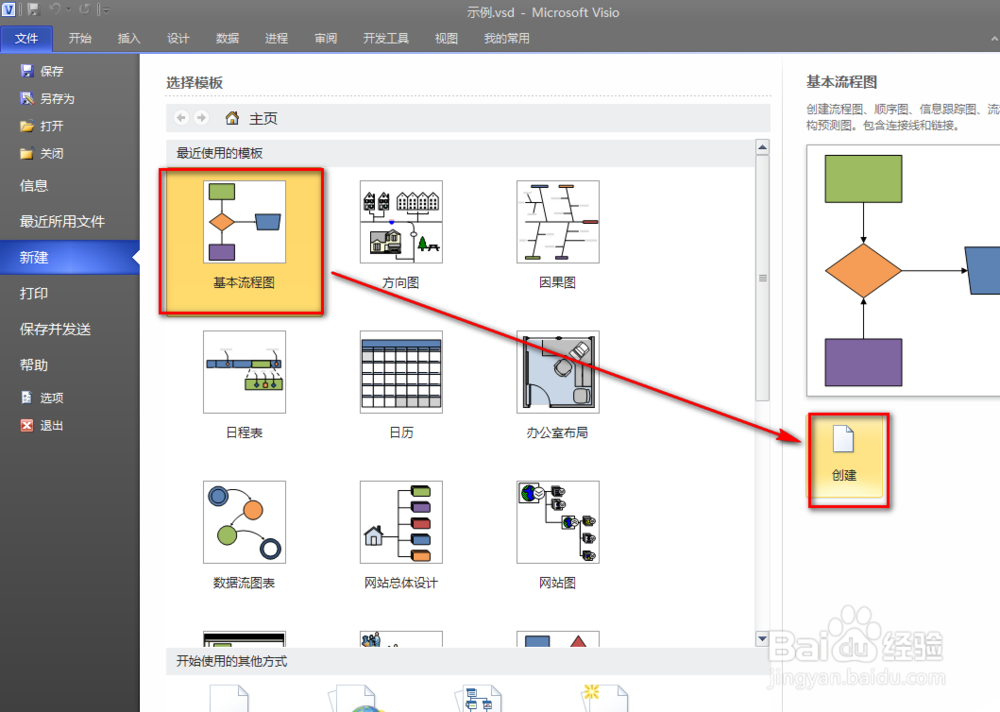Switch to the 数据 ribbon tab
1000x712 pixels.
[x=227, y=38]
